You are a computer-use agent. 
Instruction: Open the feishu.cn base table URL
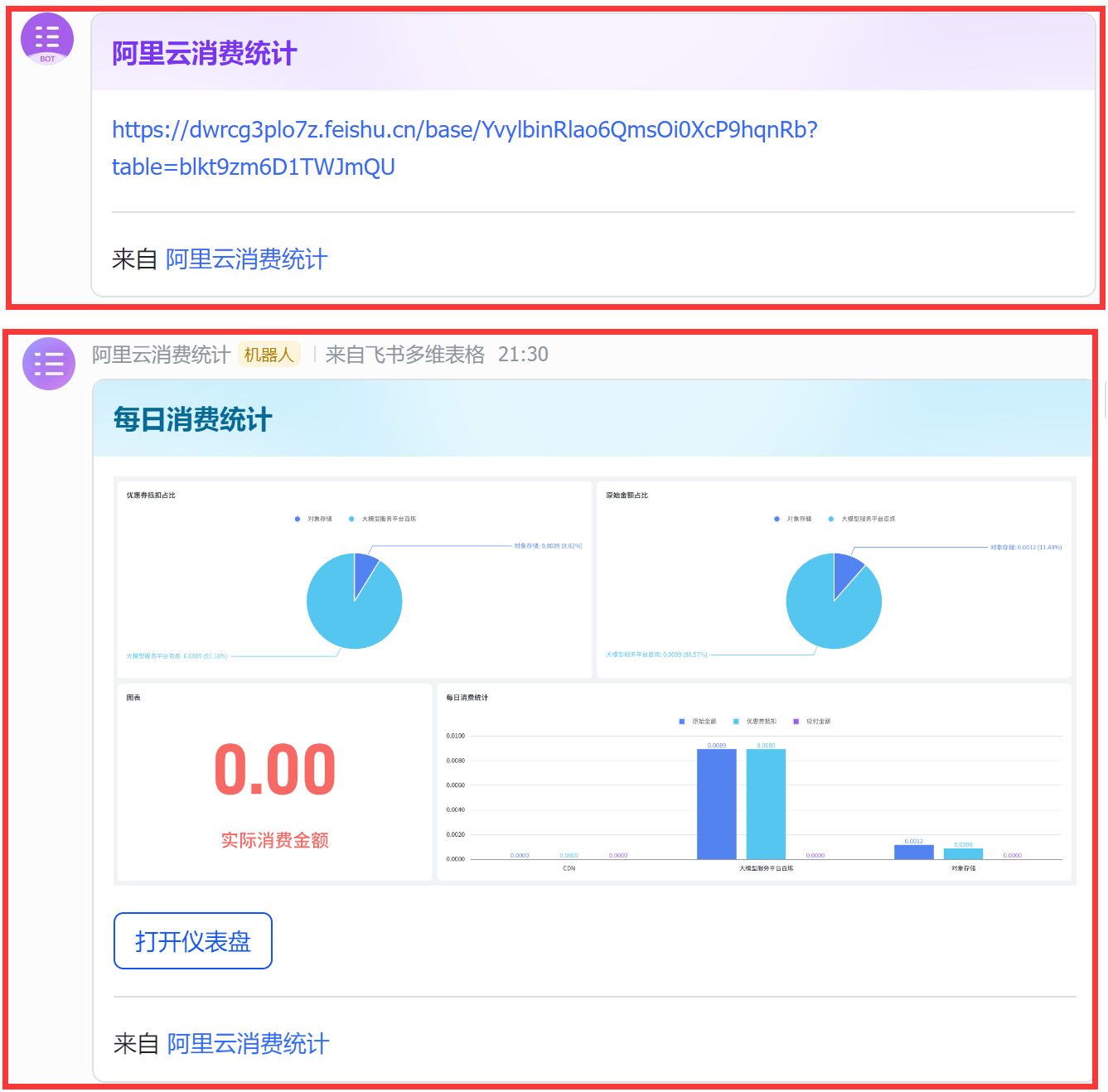pos(465,148)
